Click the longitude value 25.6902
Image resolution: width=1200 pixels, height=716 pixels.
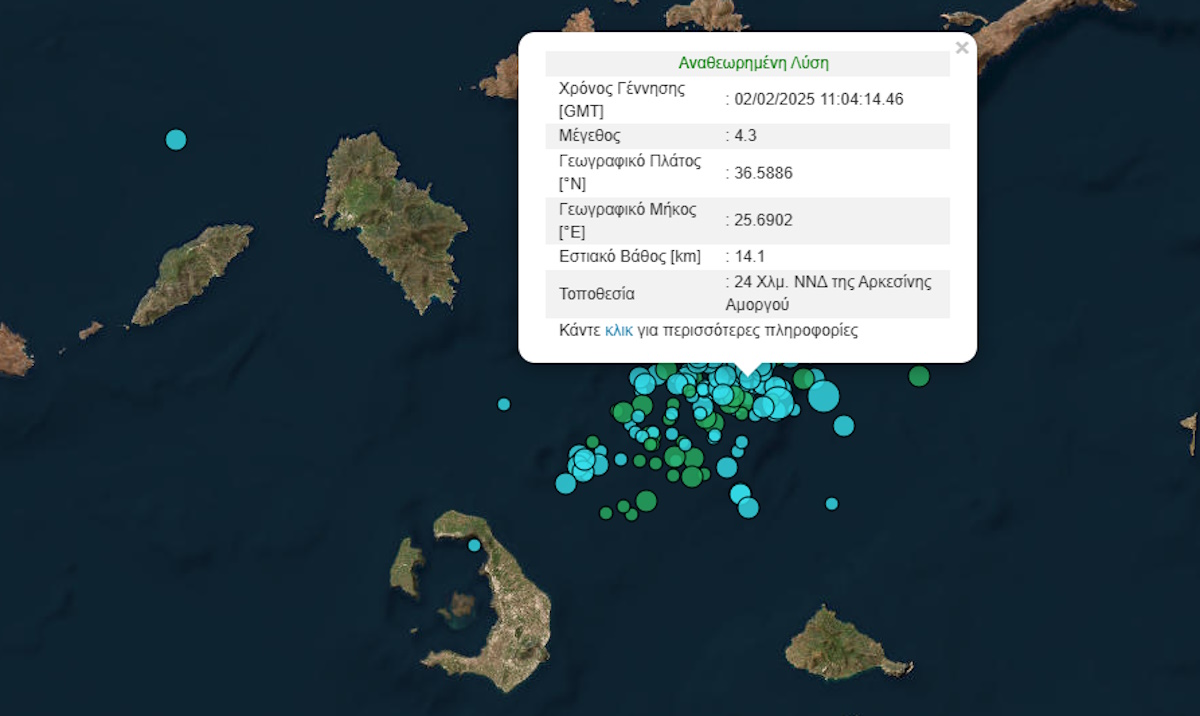[763, 220]
